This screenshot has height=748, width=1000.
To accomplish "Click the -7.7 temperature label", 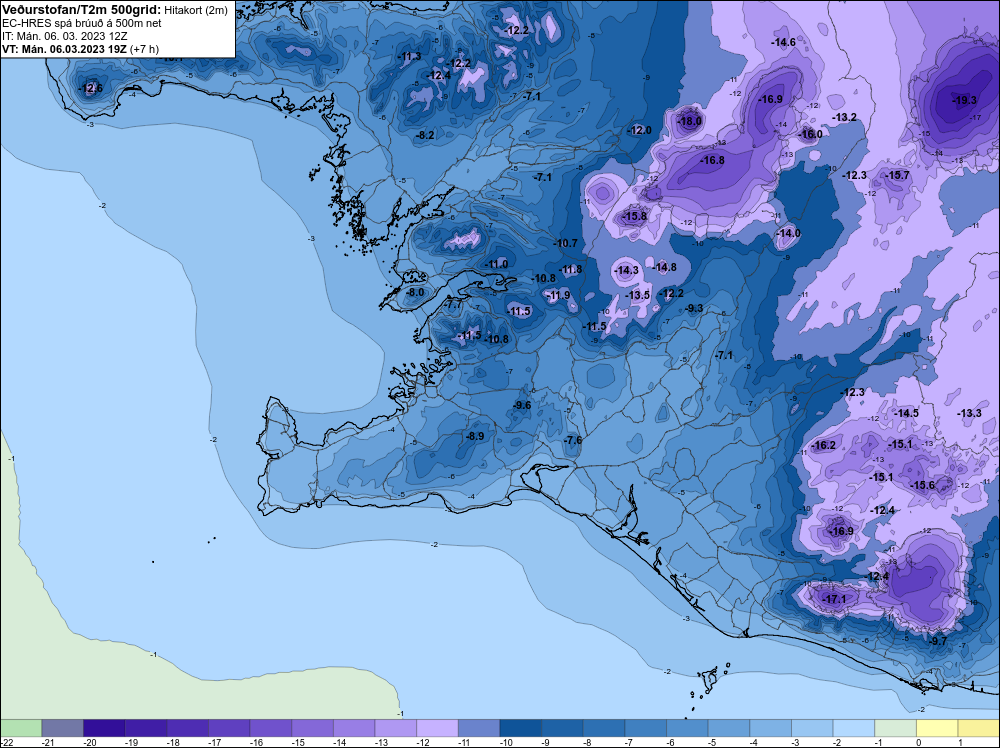I will pos(453,305).
